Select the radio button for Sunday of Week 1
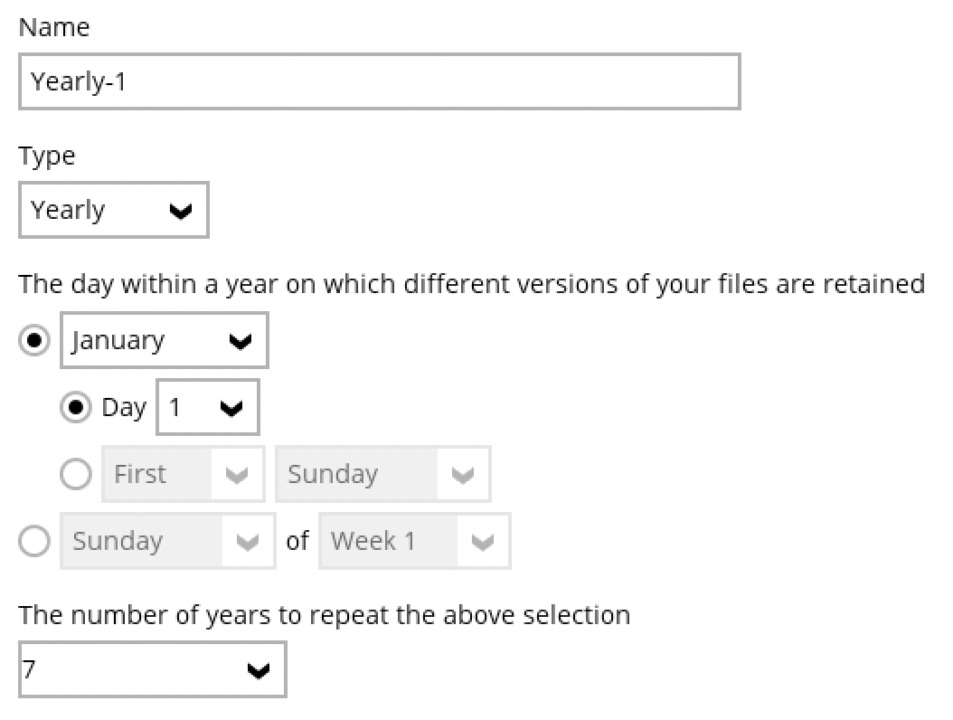Viewport: 953px width, 720px height. point(35,541)
